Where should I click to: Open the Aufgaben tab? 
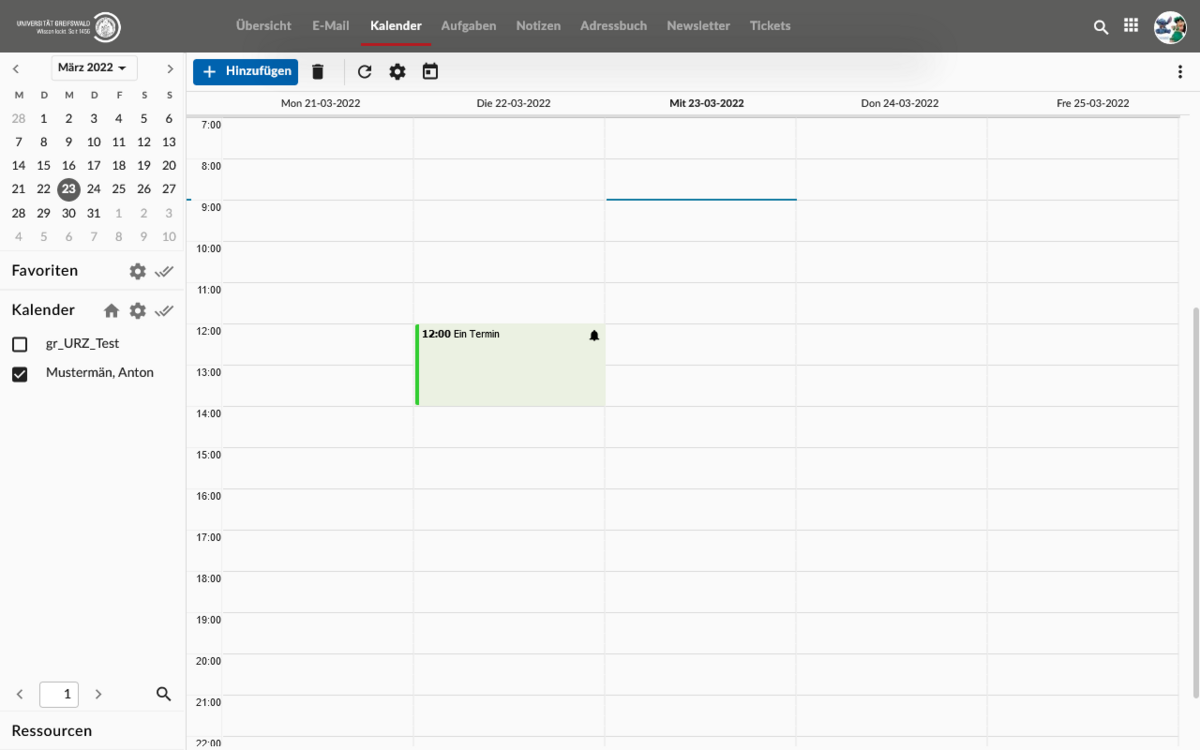(468, 26)
